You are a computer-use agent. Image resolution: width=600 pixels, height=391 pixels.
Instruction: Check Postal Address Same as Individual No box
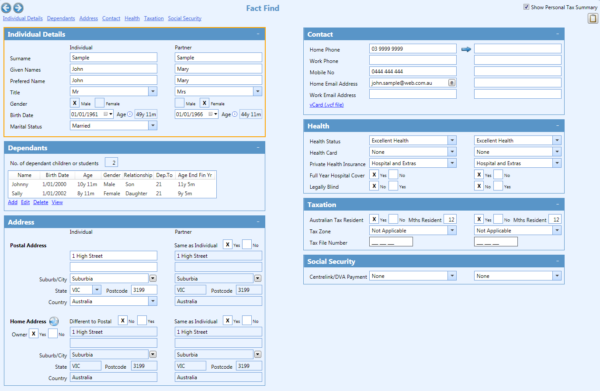(x=247, y=244)
